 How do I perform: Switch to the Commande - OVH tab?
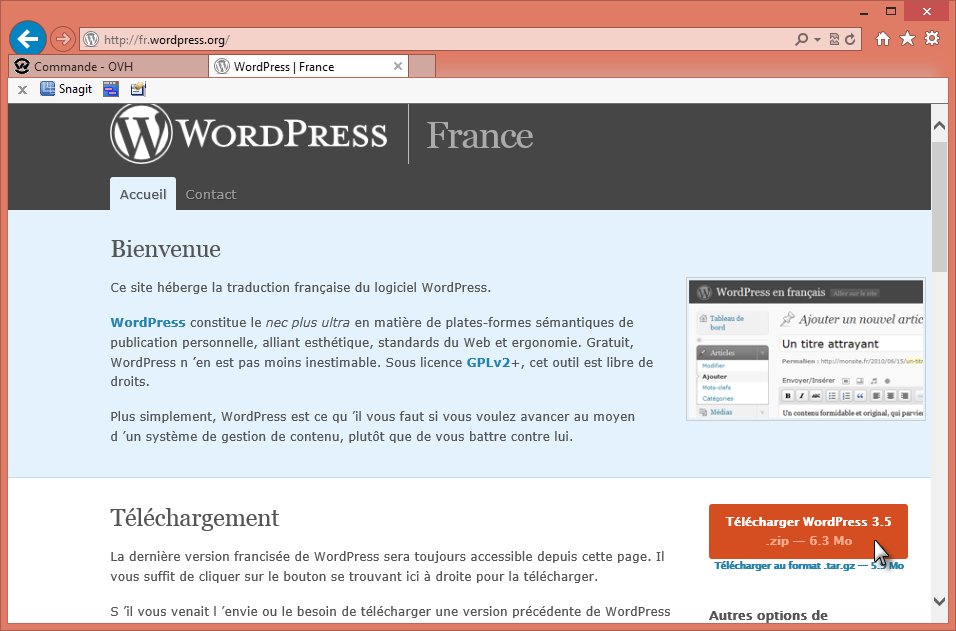click(x=109, y=66)
